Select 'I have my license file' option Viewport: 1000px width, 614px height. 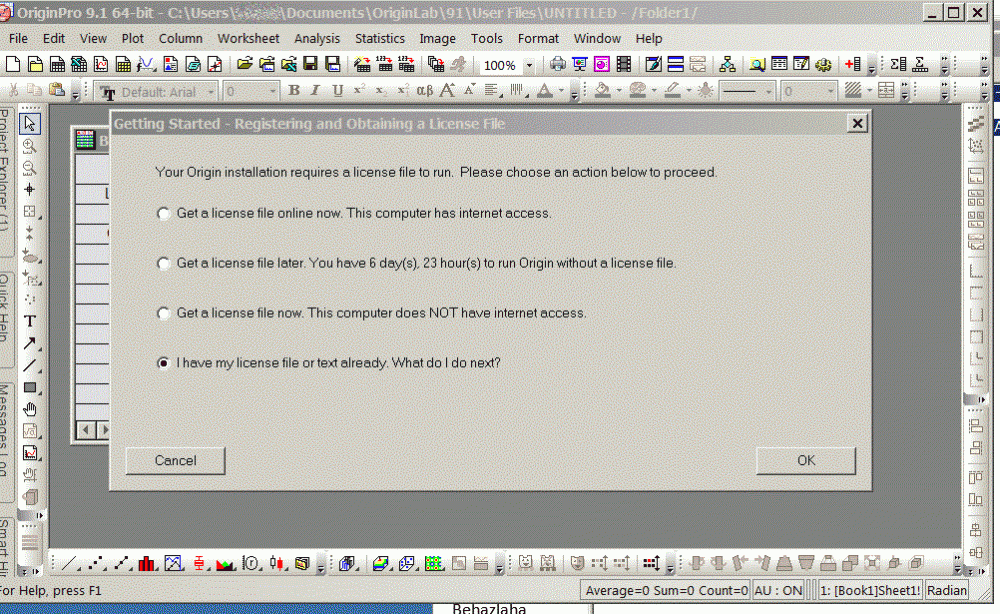[x=163, y=363]
